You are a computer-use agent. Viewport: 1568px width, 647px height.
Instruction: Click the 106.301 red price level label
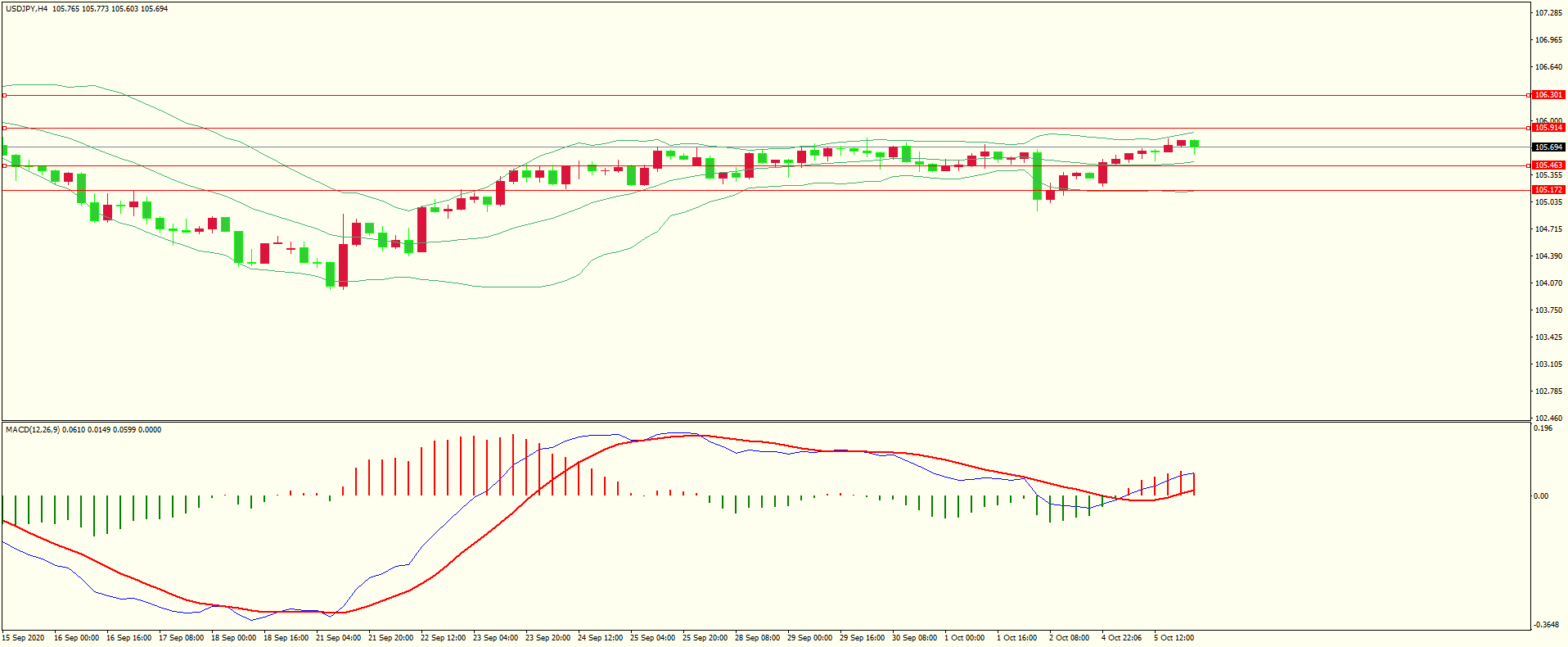pos(1548,95)
